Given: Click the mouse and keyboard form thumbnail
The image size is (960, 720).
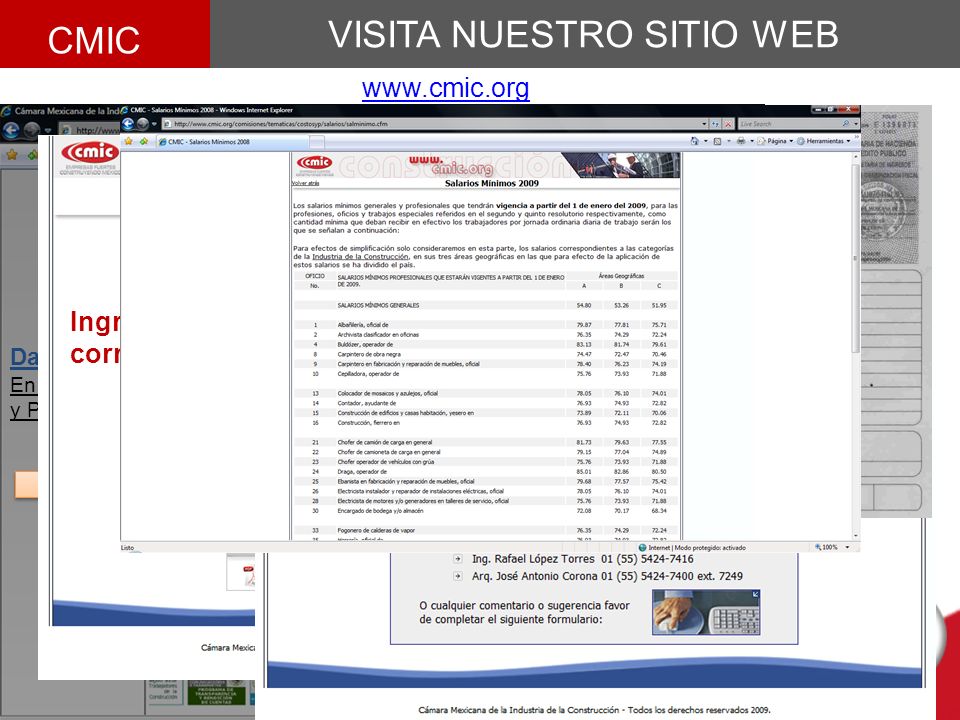Looking at the screenshot, I should (x=706, y=612).
